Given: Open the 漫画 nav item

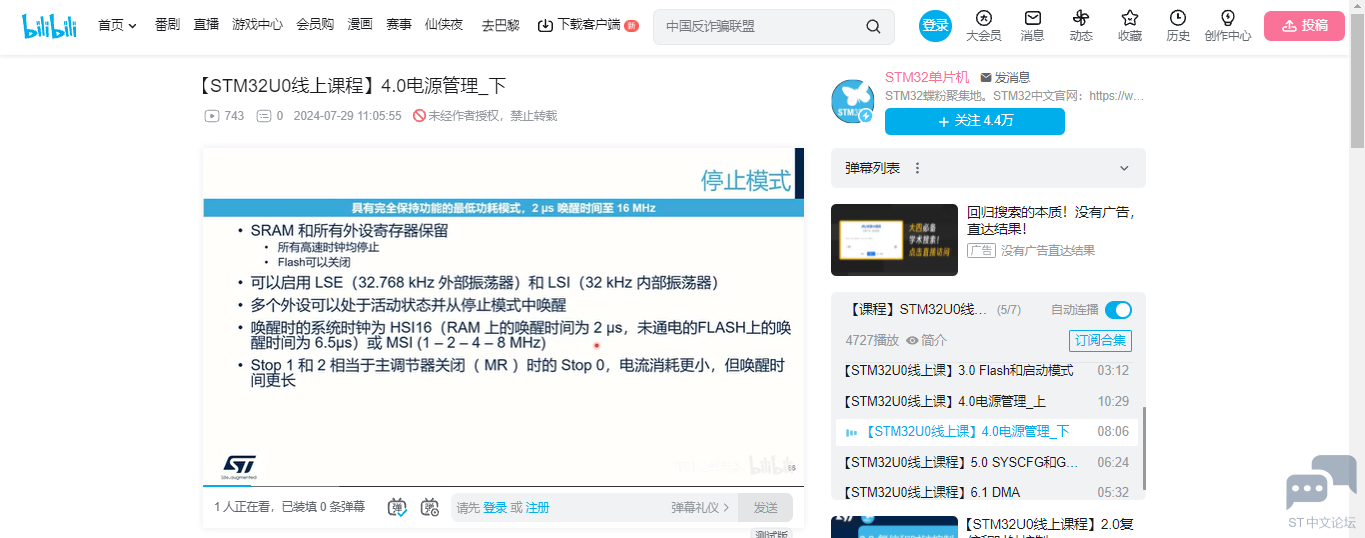Looking at the screenshot, I should 360,25.
